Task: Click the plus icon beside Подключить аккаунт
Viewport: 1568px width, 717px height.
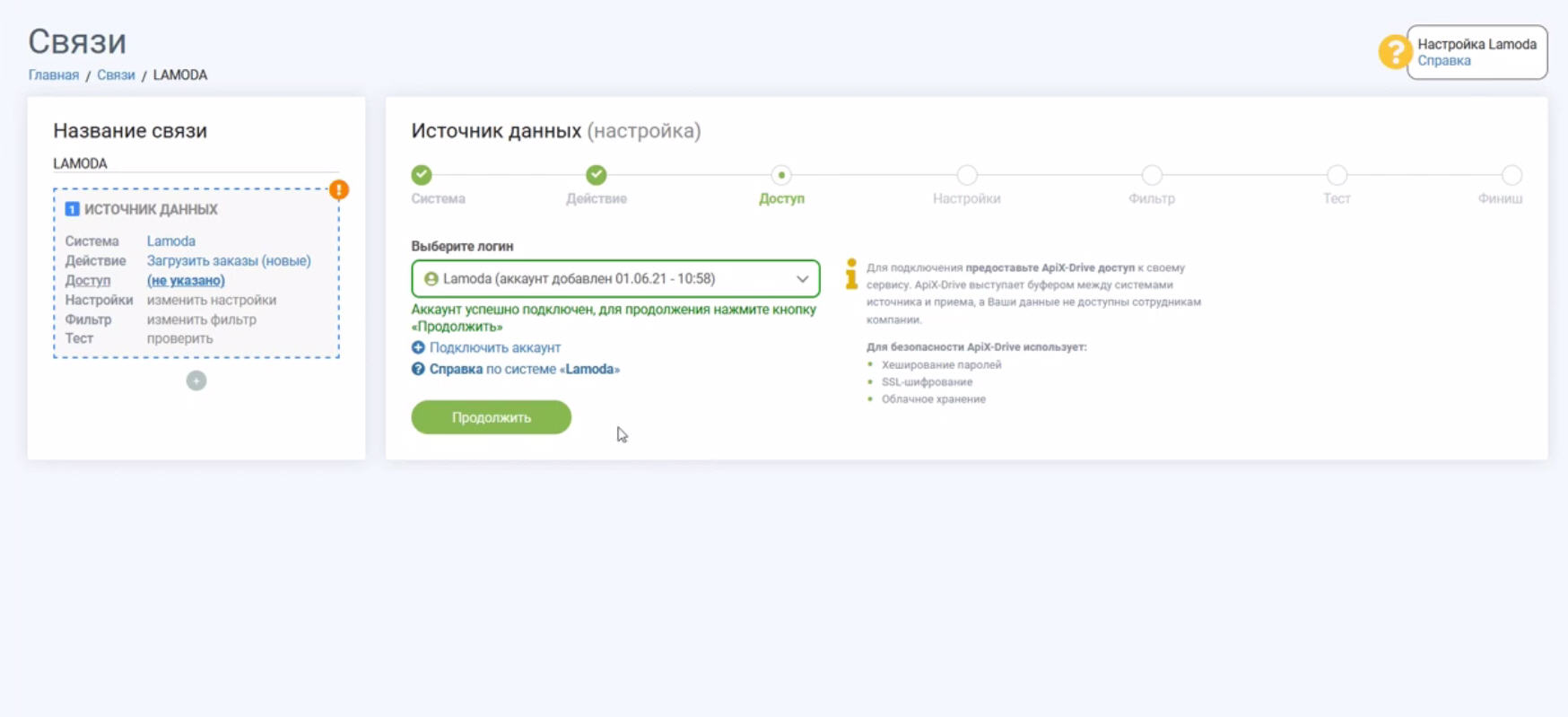Action: pos(418,347)
